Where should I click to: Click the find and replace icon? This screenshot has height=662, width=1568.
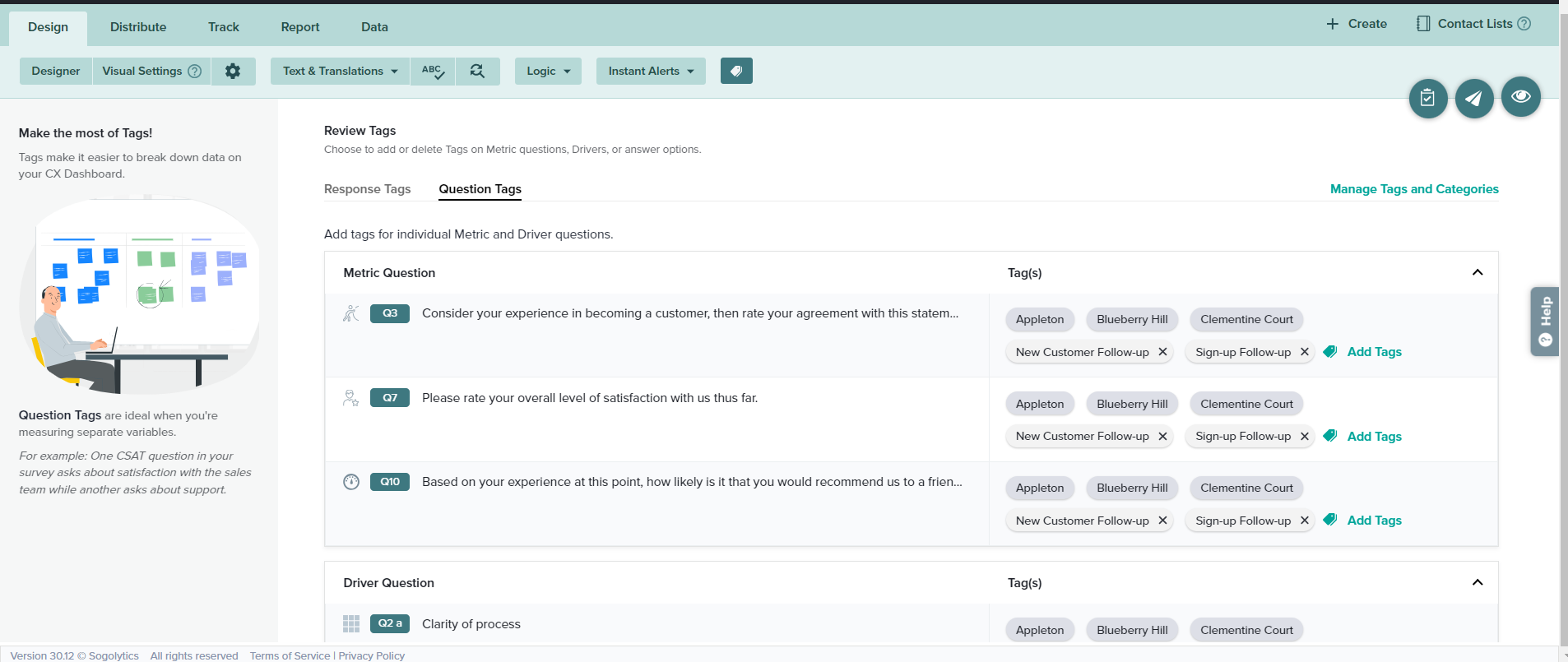tap(477, 72)
